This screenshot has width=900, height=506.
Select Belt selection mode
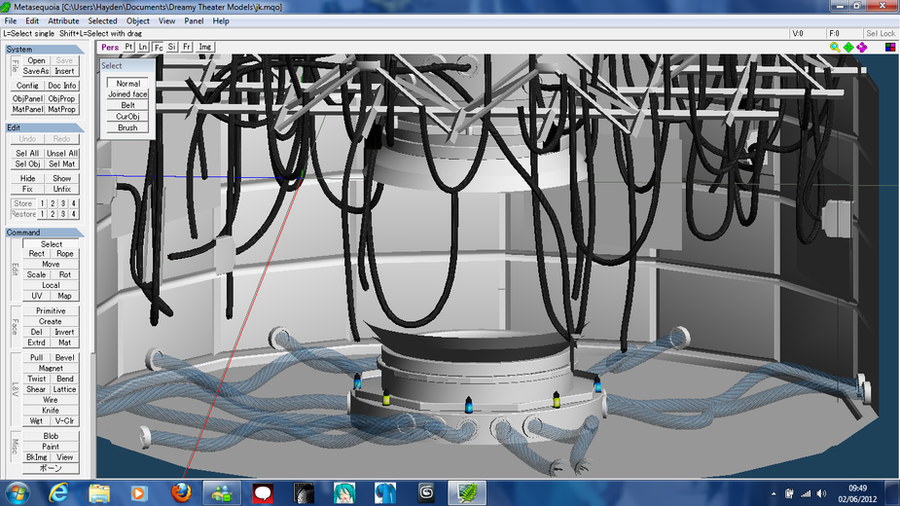pos(127,105)
